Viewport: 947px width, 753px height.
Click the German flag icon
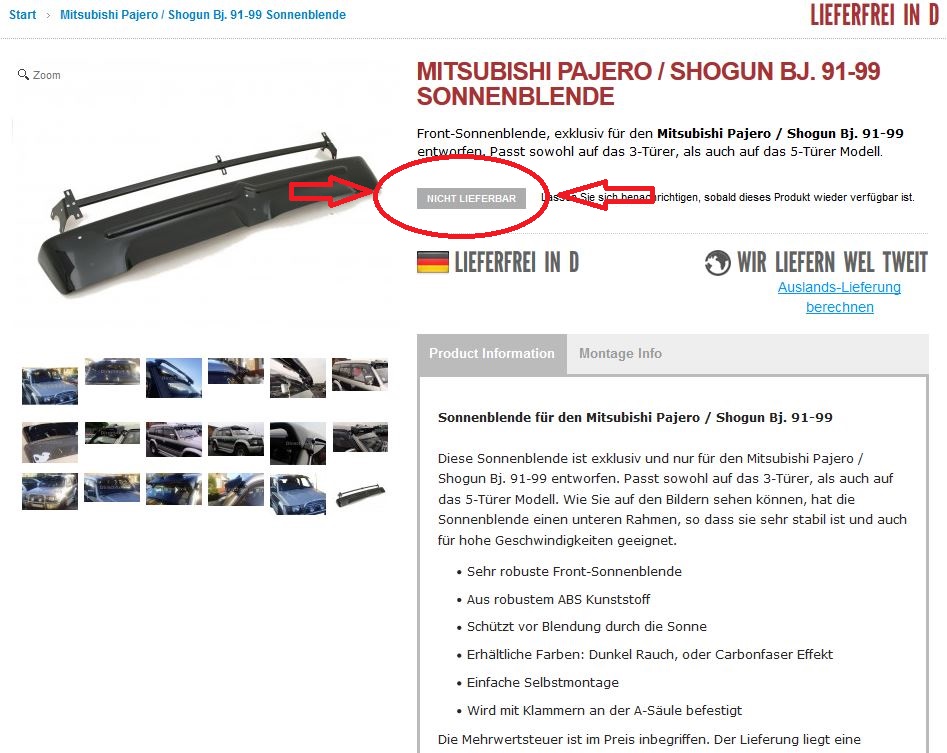pyautogui.click(x=432, y=262)
